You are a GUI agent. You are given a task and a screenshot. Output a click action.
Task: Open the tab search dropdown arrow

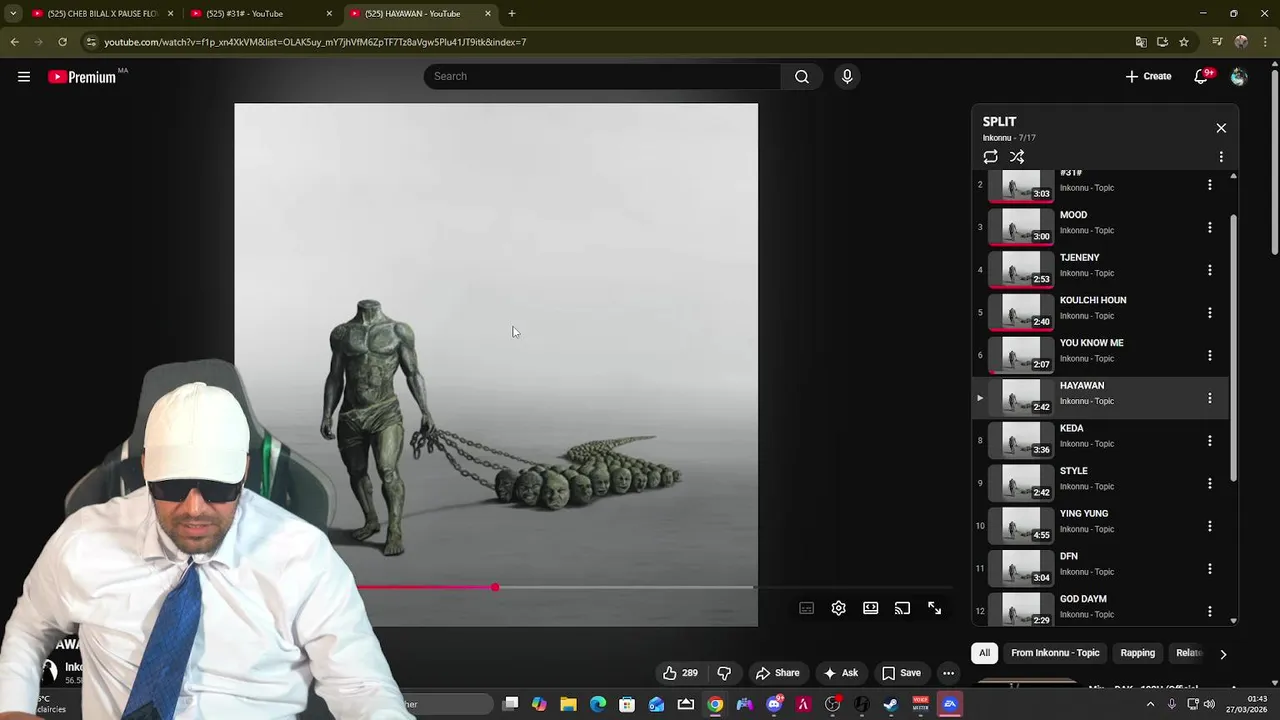click(13, 13)
